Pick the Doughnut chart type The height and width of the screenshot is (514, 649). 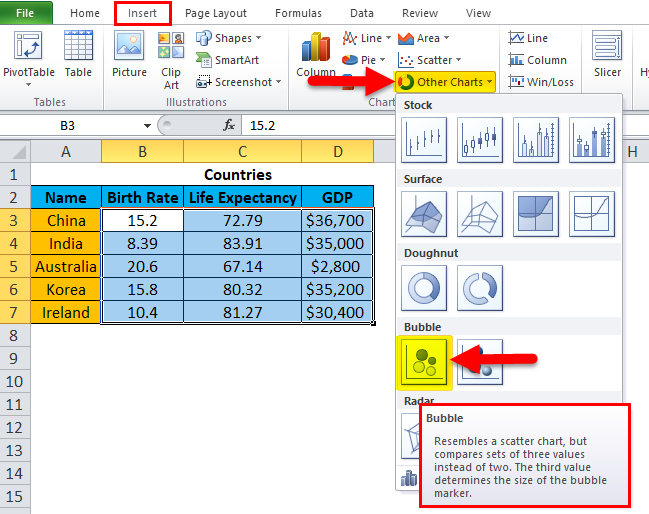coord(424,288)
